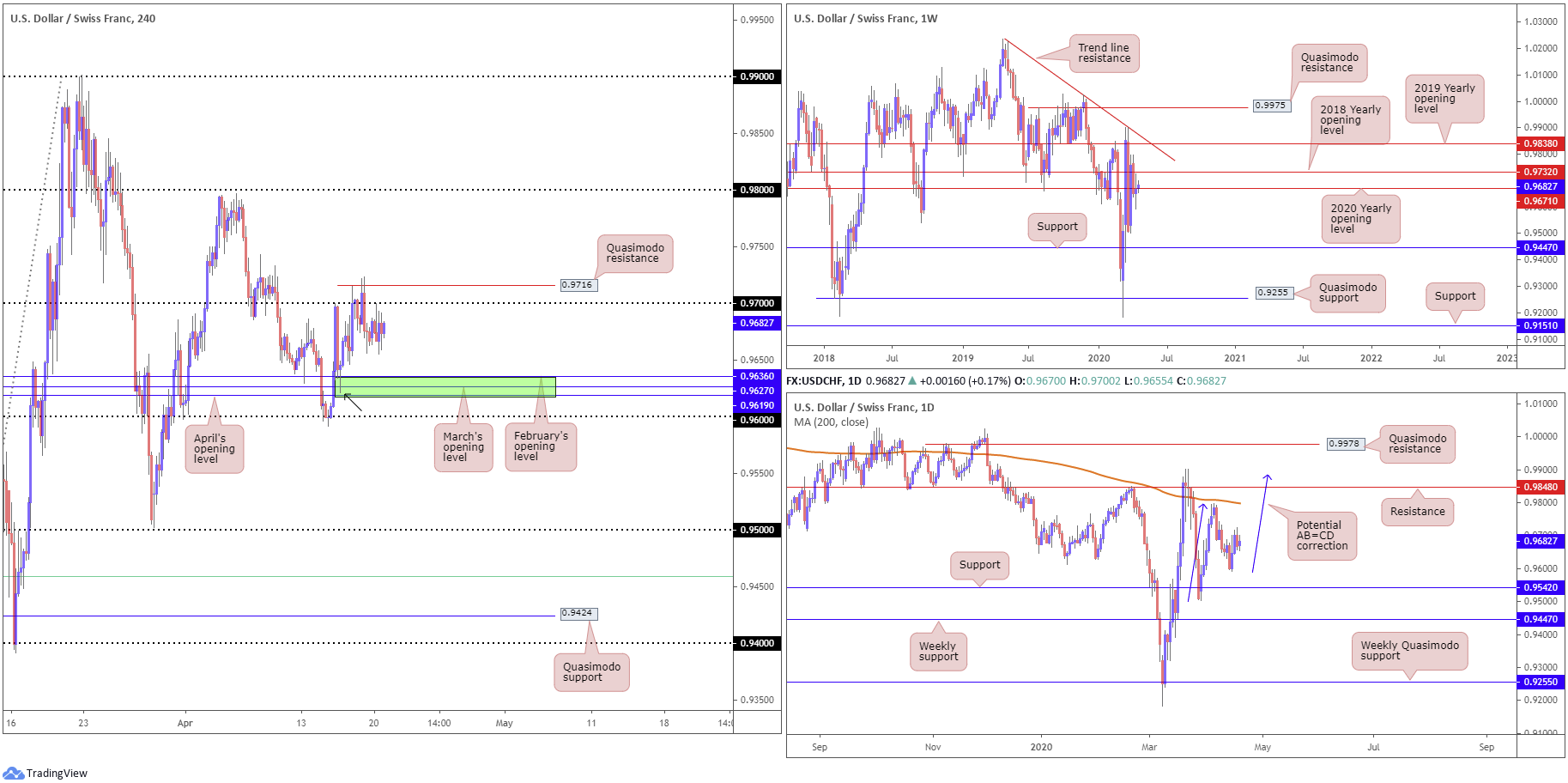The image size is (1568, 783).
Task: Select the 0.97000 round-number tag
Action: (757, 303)
